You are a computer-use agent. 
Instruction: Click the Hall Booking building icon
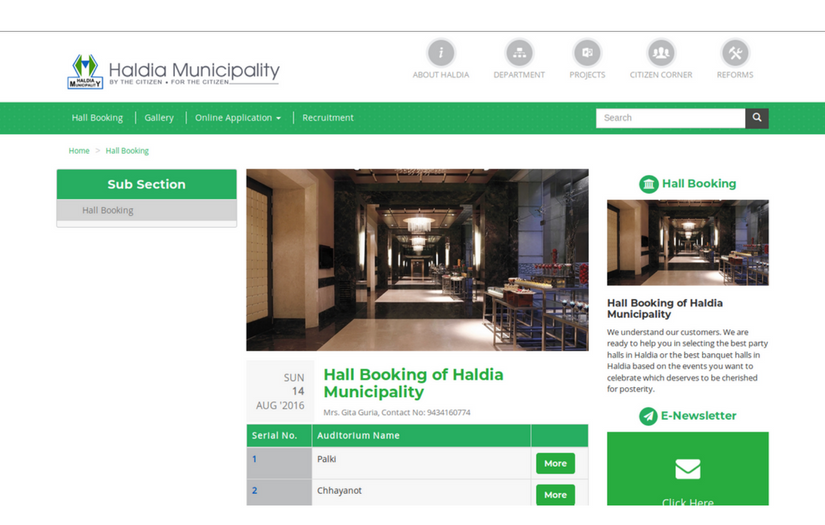coord(649,184)
